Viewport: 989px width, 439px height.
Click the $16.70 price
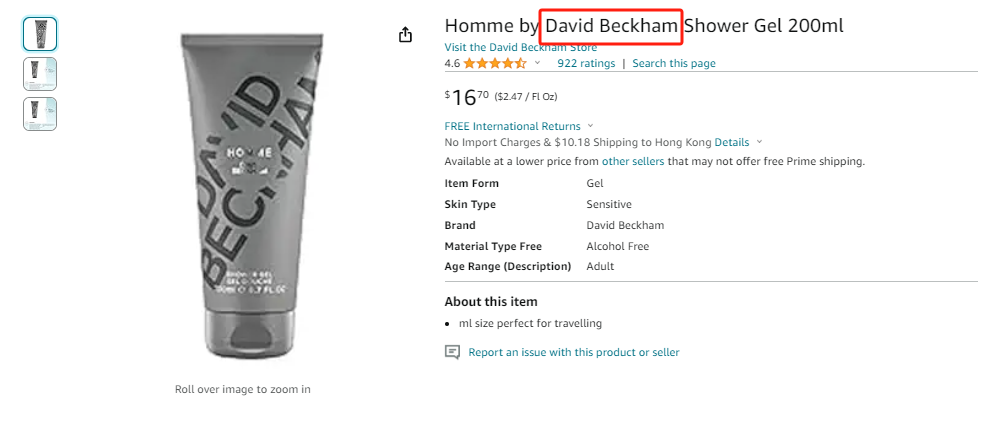point(467,97)
